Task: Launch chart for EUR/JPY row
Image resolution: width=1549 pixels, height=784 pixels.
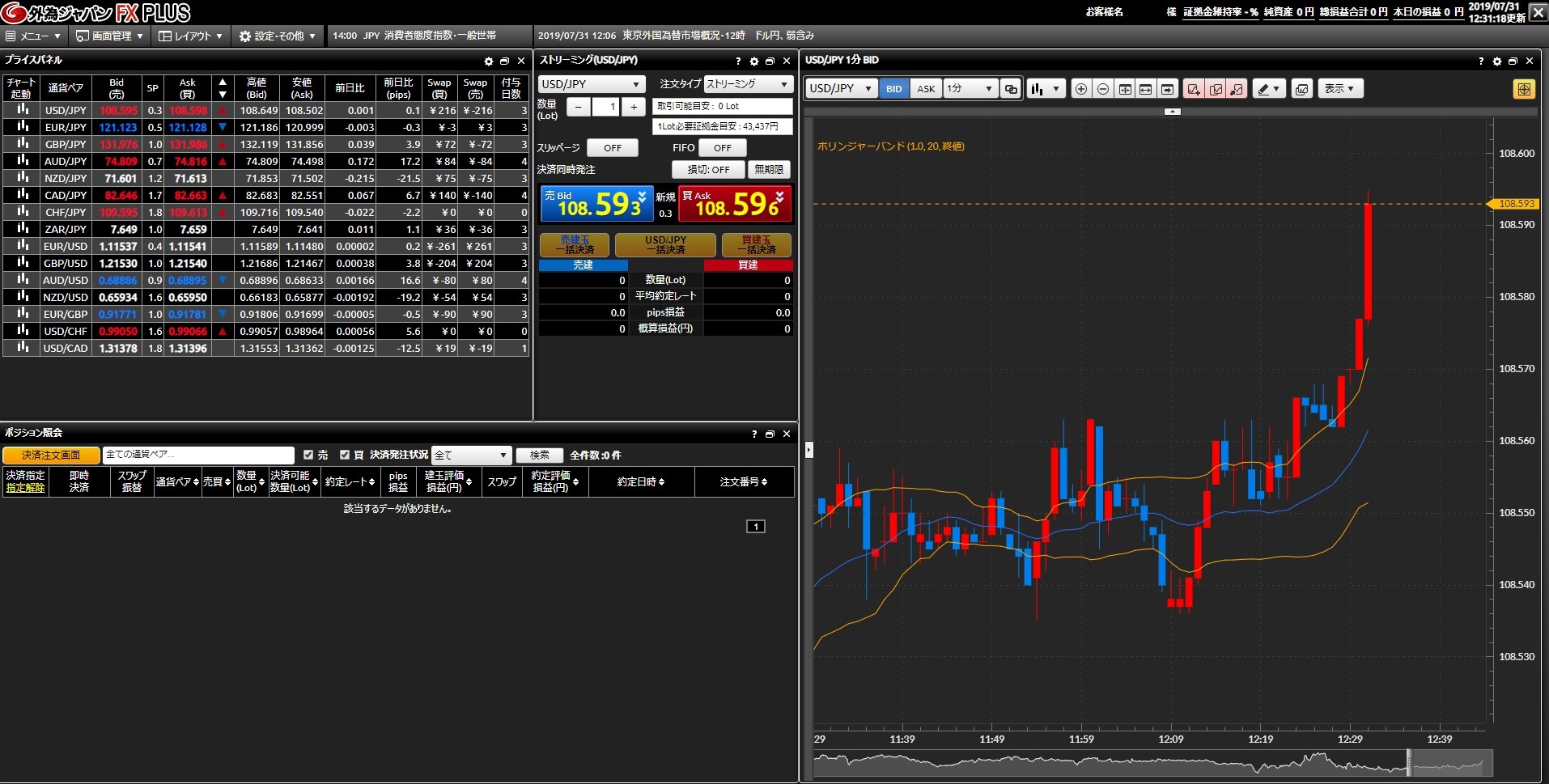Action: pos(22,127)
